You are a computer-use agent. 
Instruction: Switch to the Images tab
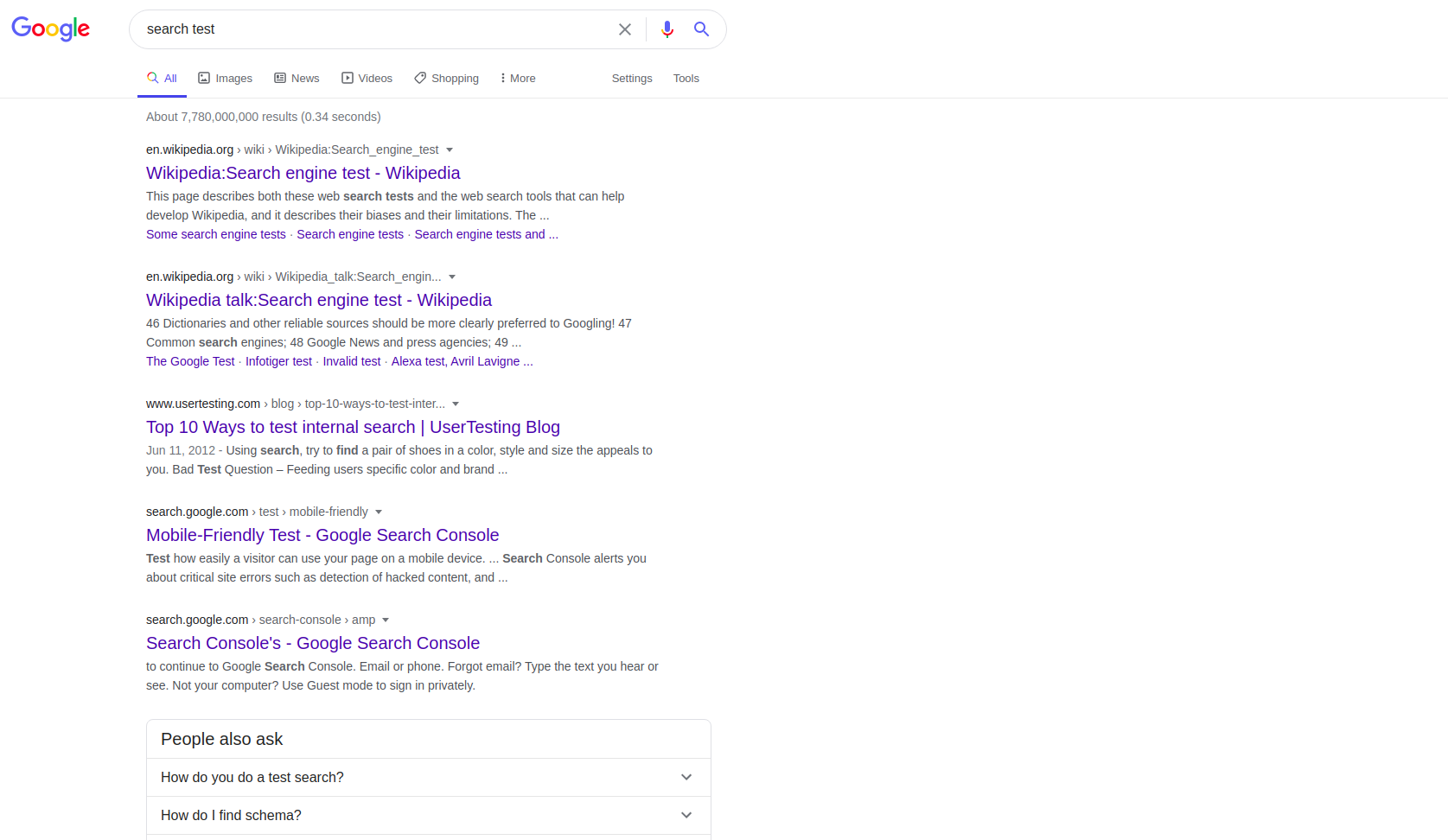point(225,78)
